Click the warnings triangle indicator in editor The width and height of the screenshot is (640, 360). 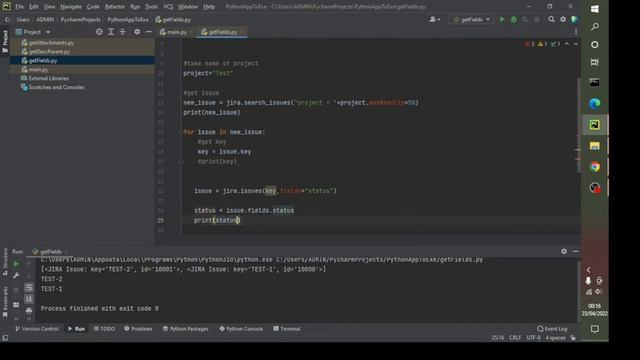[542, 44]
